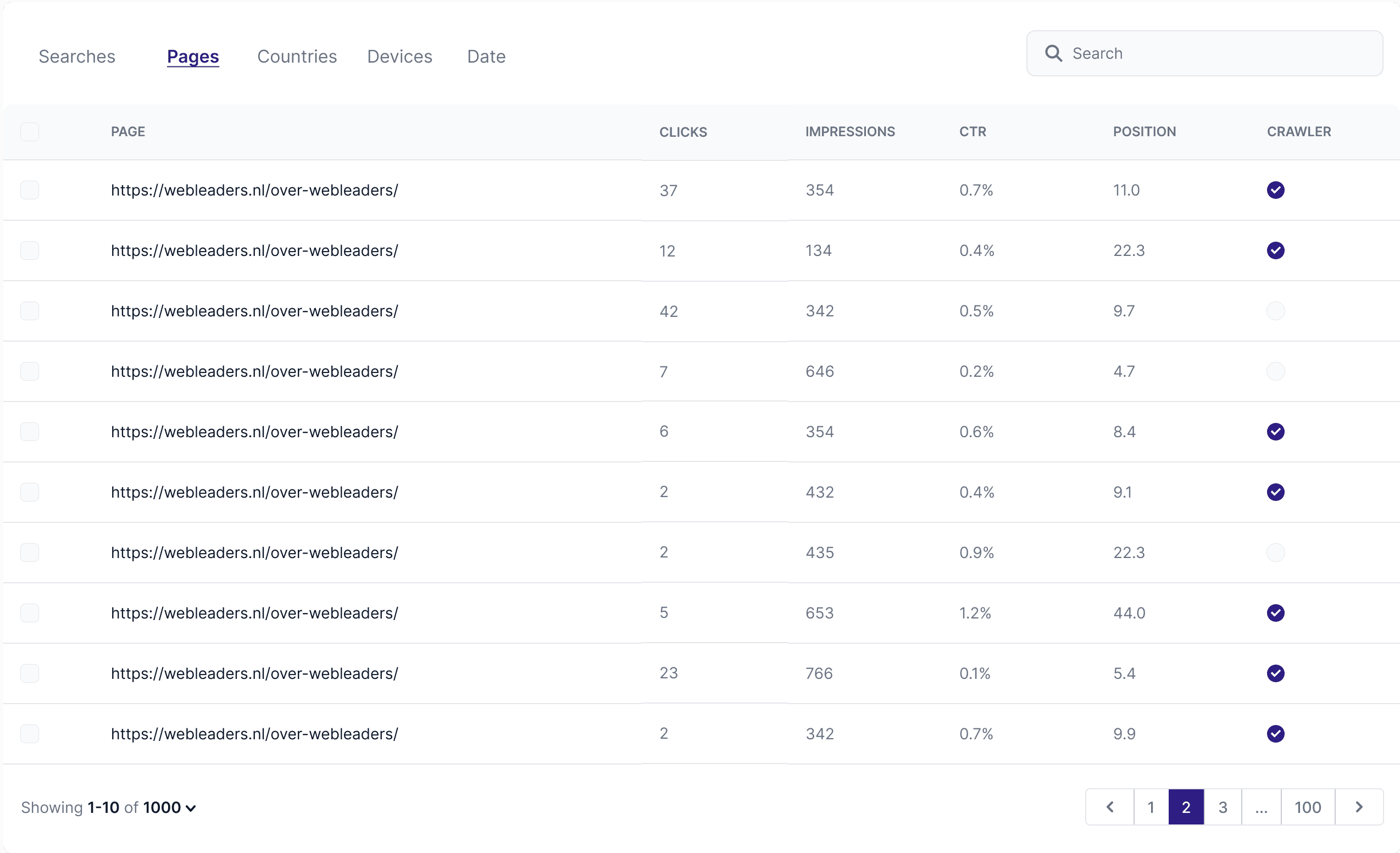Click crawler checkmark in 766 impressions row
The image size is (1400, 853).
[x=1275, y=673]
